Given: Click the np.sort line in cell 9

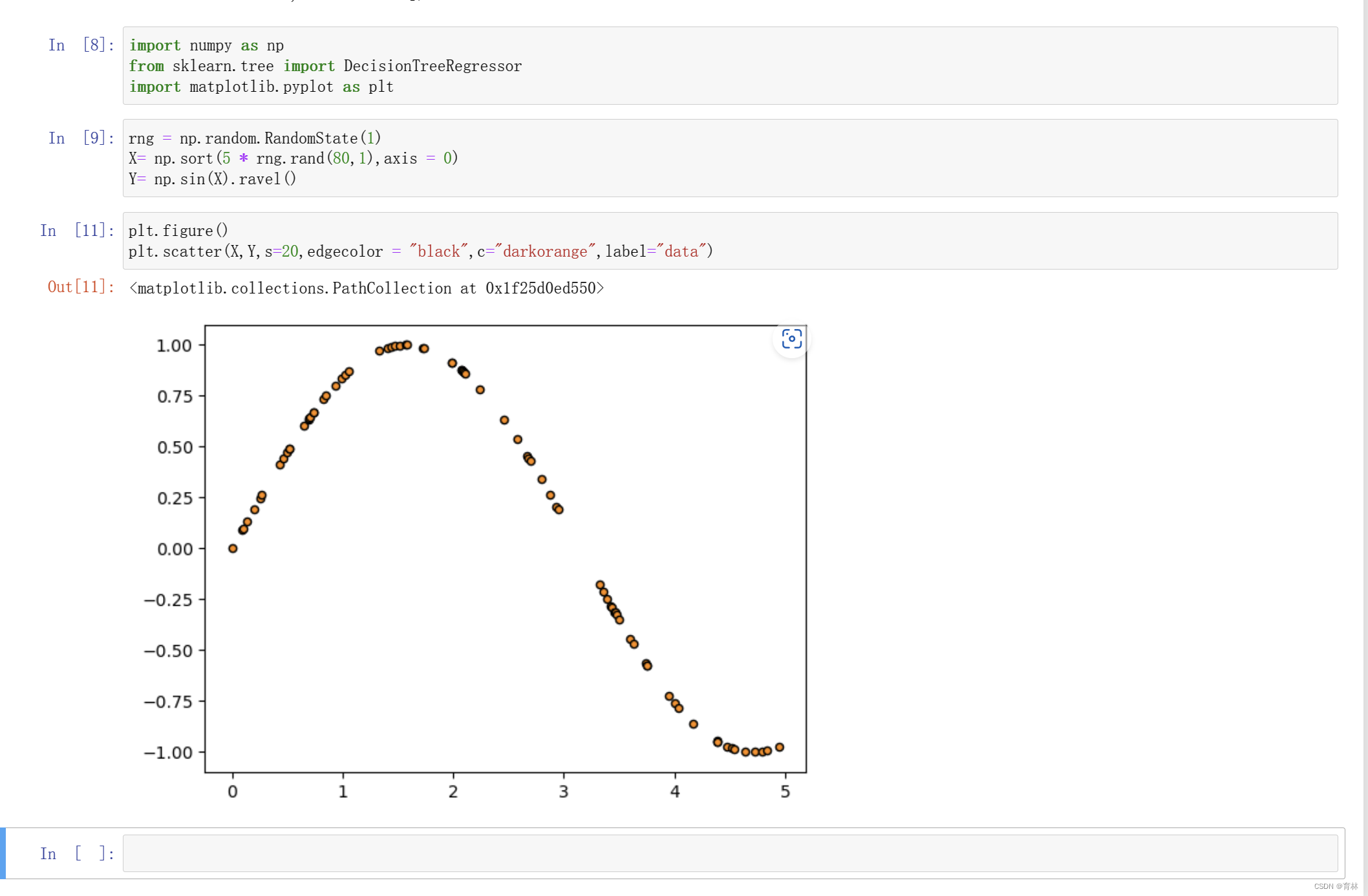Looking at the screenshot, I should tap(293, 158).
